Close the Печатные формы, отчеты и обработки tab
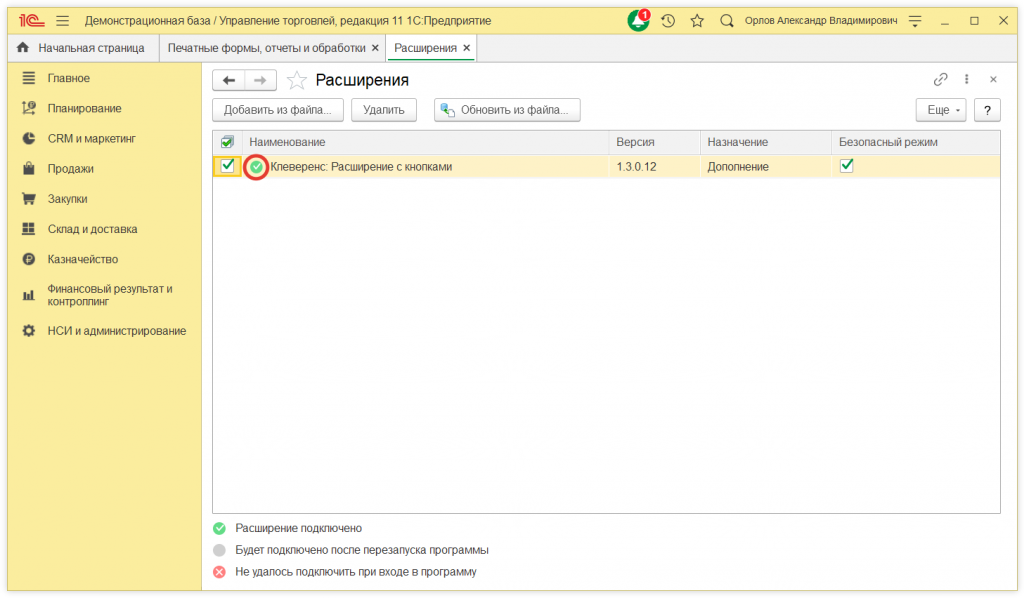Image resolution: width=1024 pixels, height=598 pixels. (x=375, y=47)
